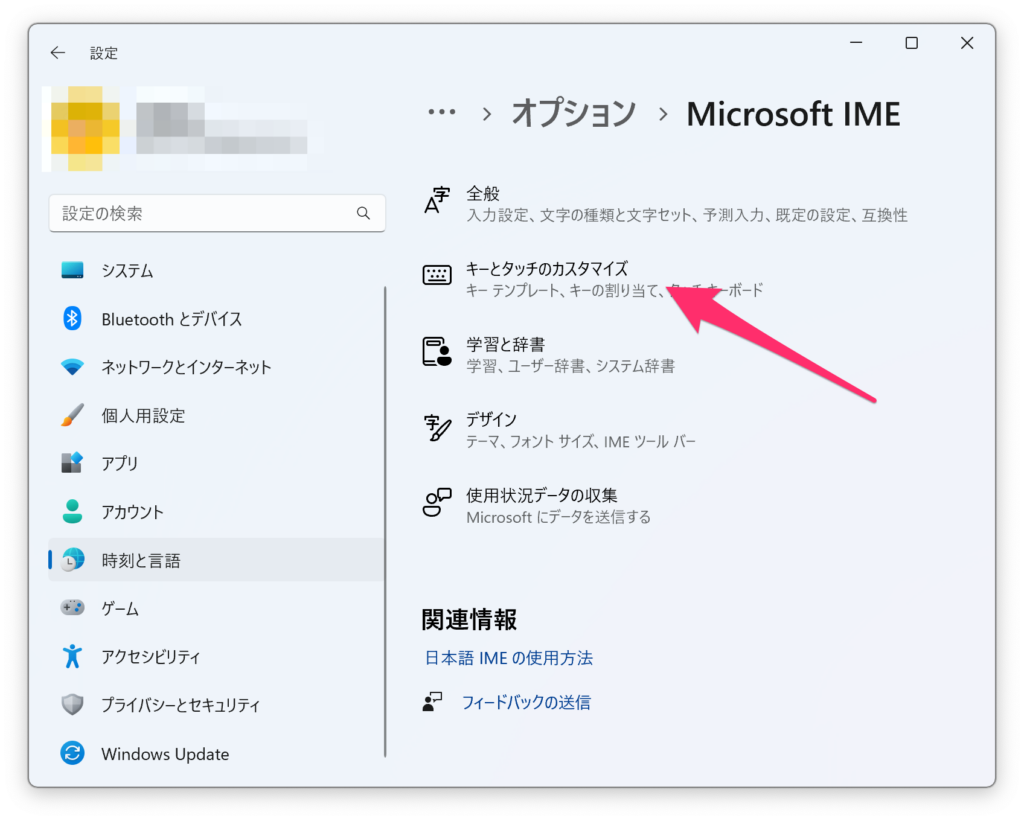Click the システム monitor icon
The image size is (1024, 821).
click(72, 270)
